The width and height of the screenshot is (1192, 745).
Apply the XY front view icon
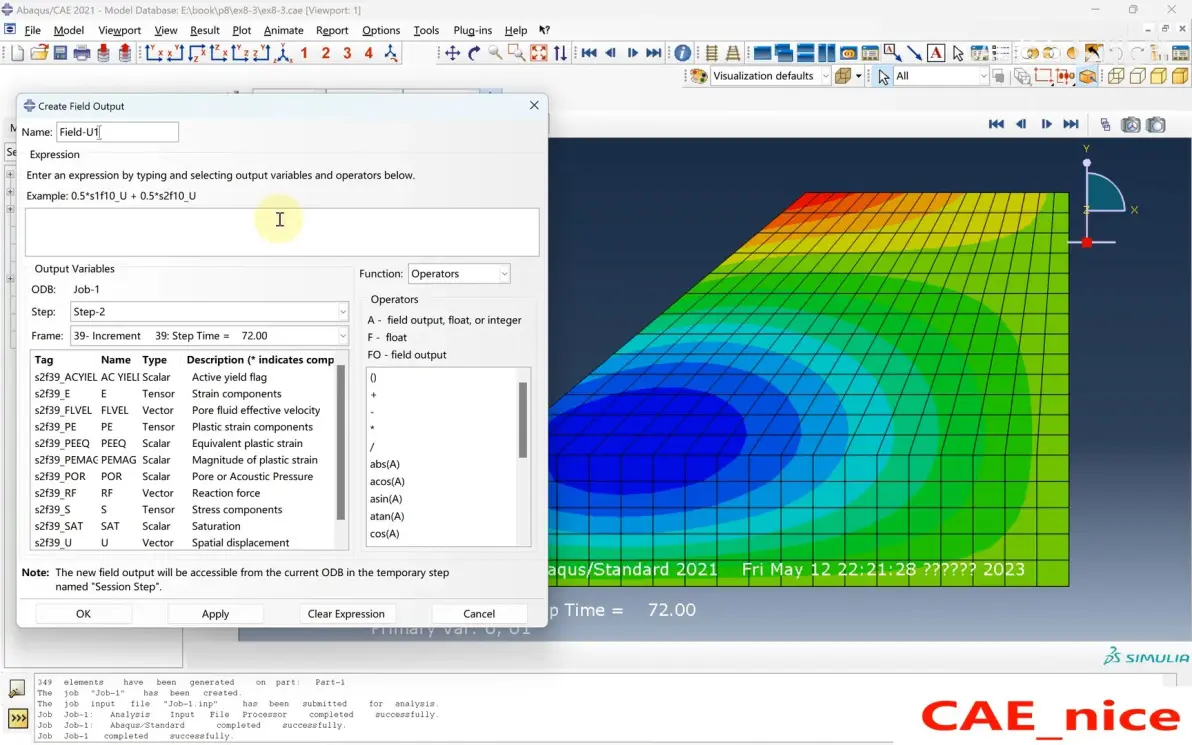(154, 53)
